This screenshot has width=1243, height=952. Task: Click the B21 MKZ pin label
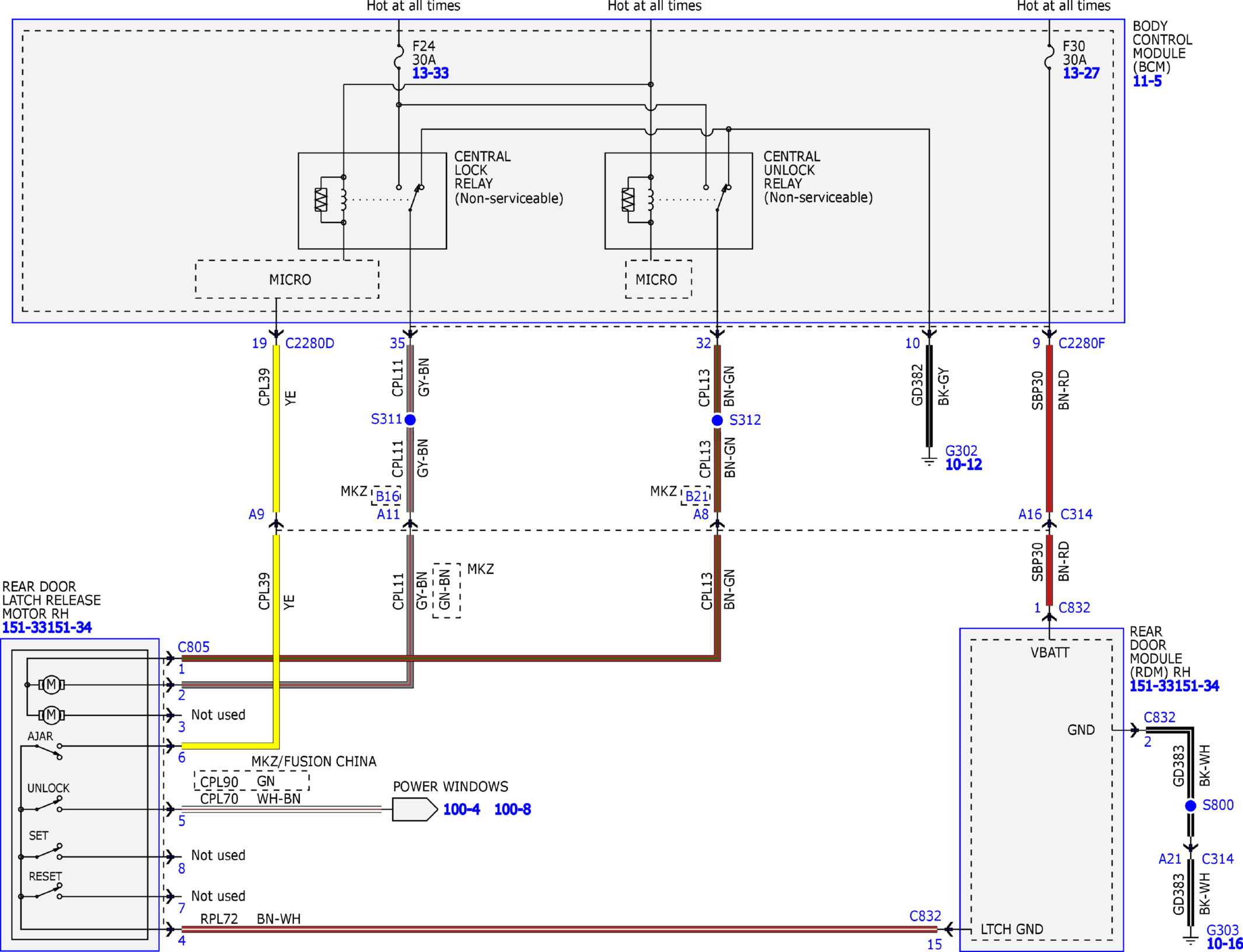click(697, 496)
